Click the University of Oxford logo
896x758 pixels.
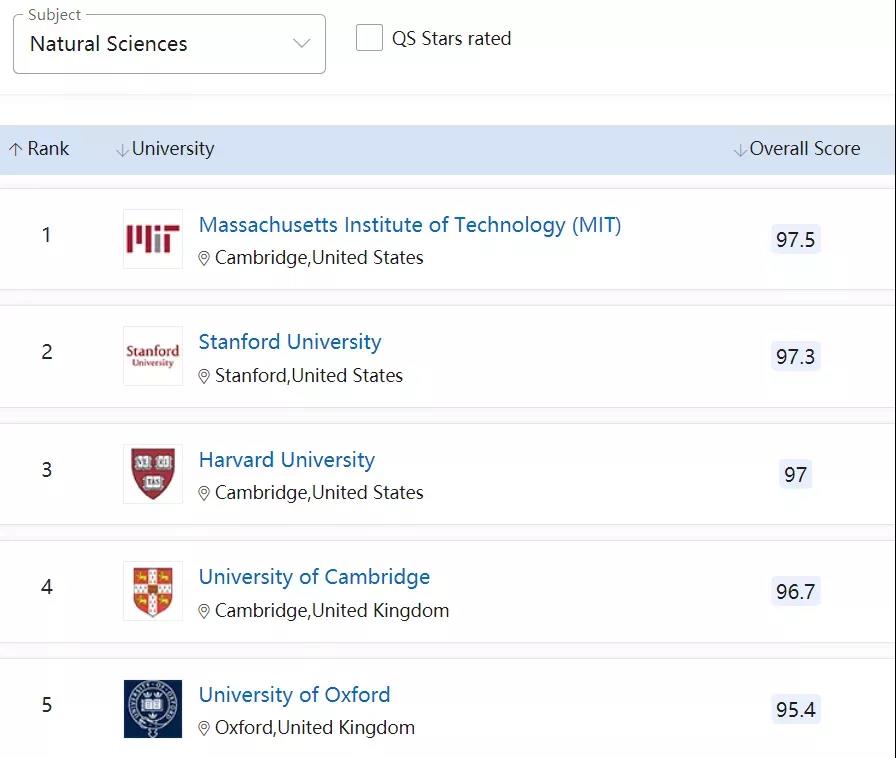pyautogui.click(x=153, y=709)
